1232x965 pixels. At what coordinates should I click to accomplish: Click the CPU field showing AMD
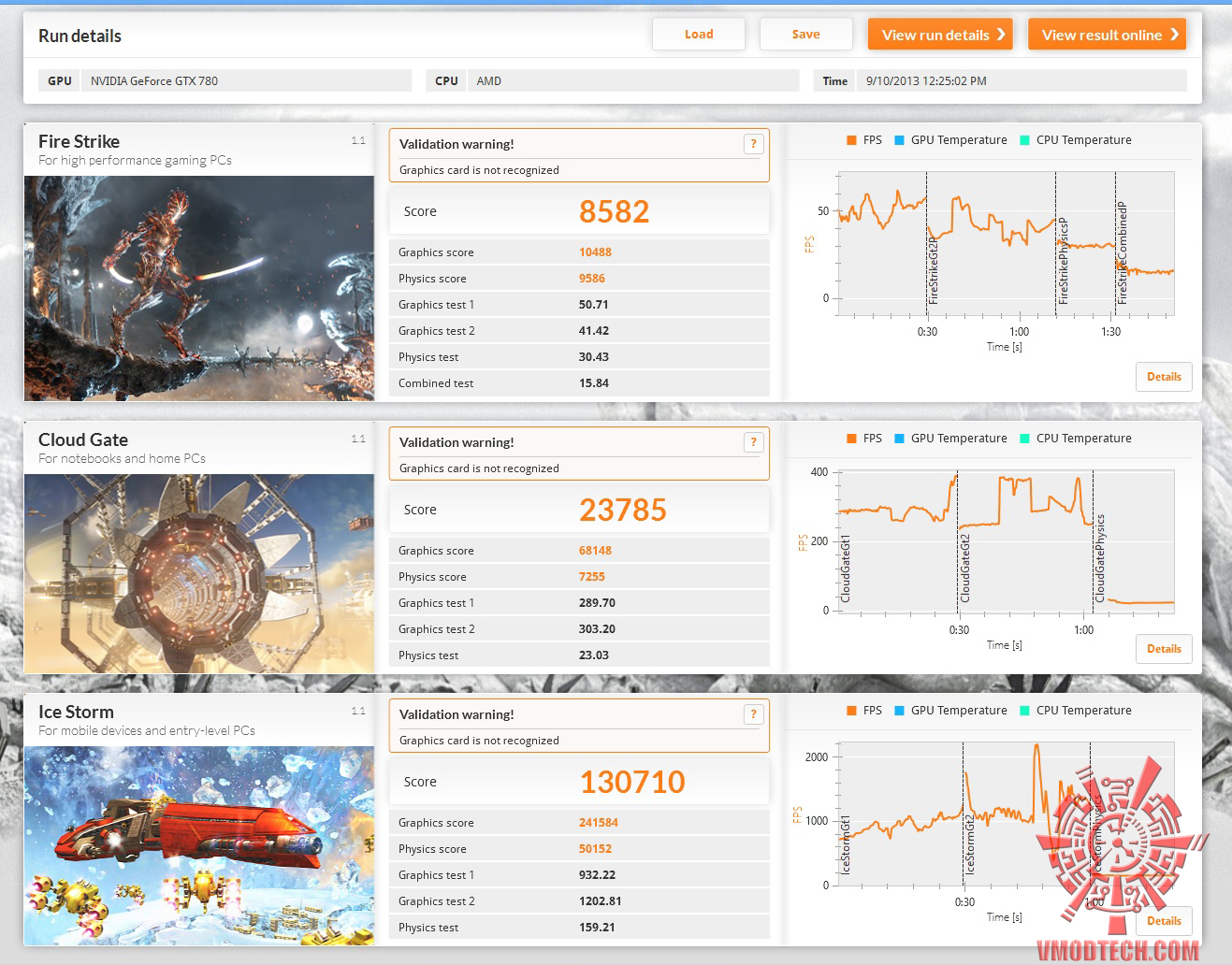[x=633, y=81]
